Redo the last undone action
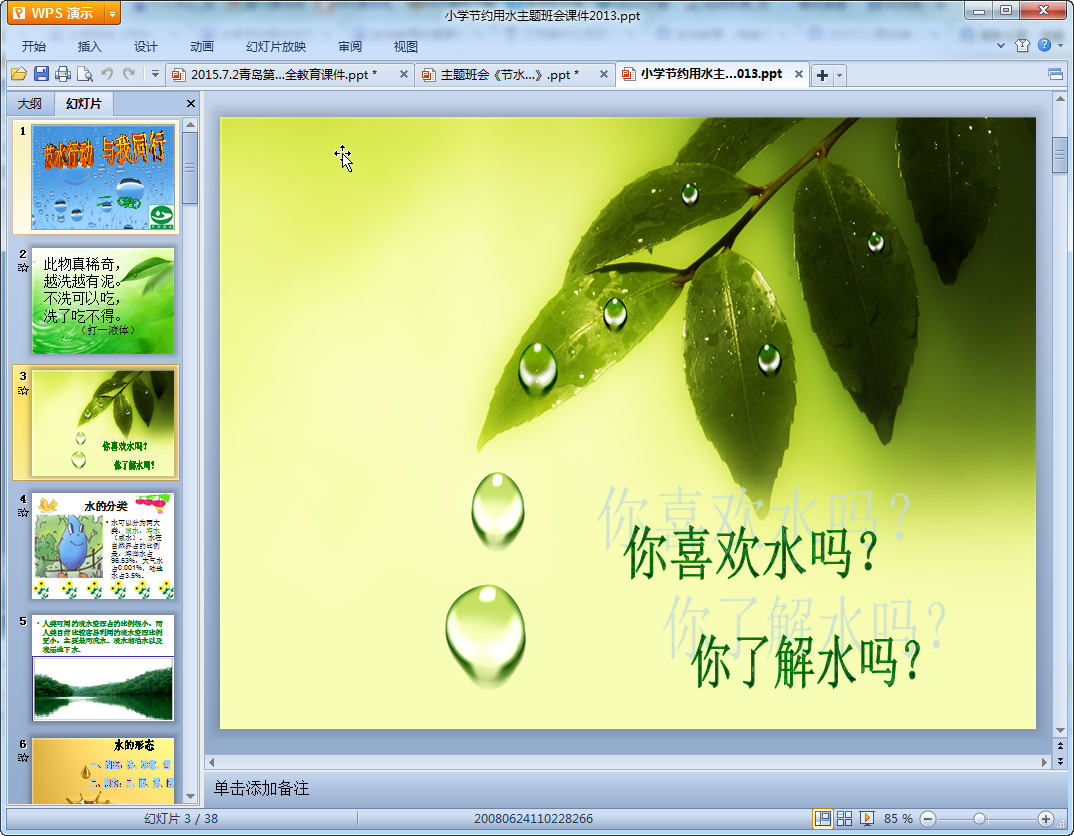 [x=129, y=73]
